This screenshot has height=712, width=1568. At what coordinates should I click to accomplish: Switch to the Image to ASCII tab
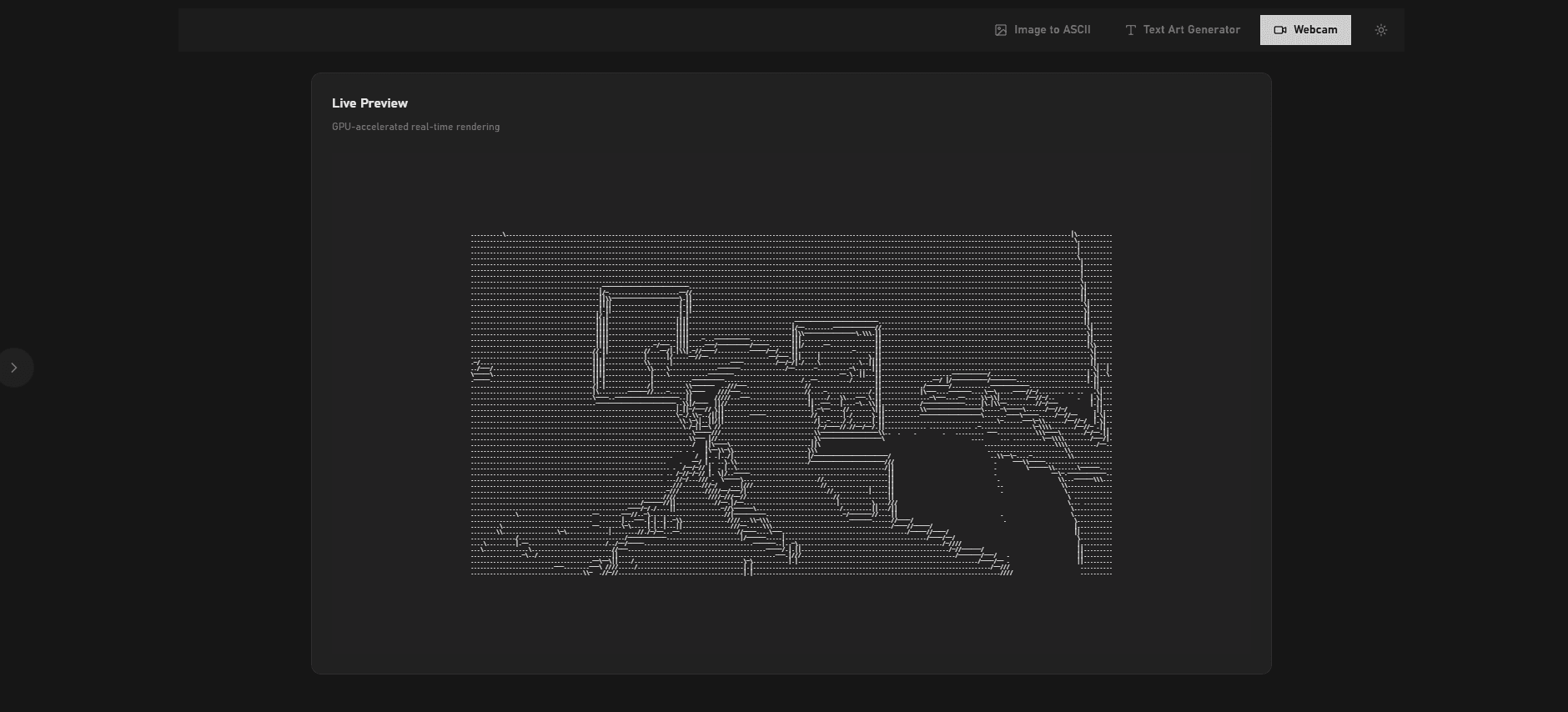pos(1052,30)
